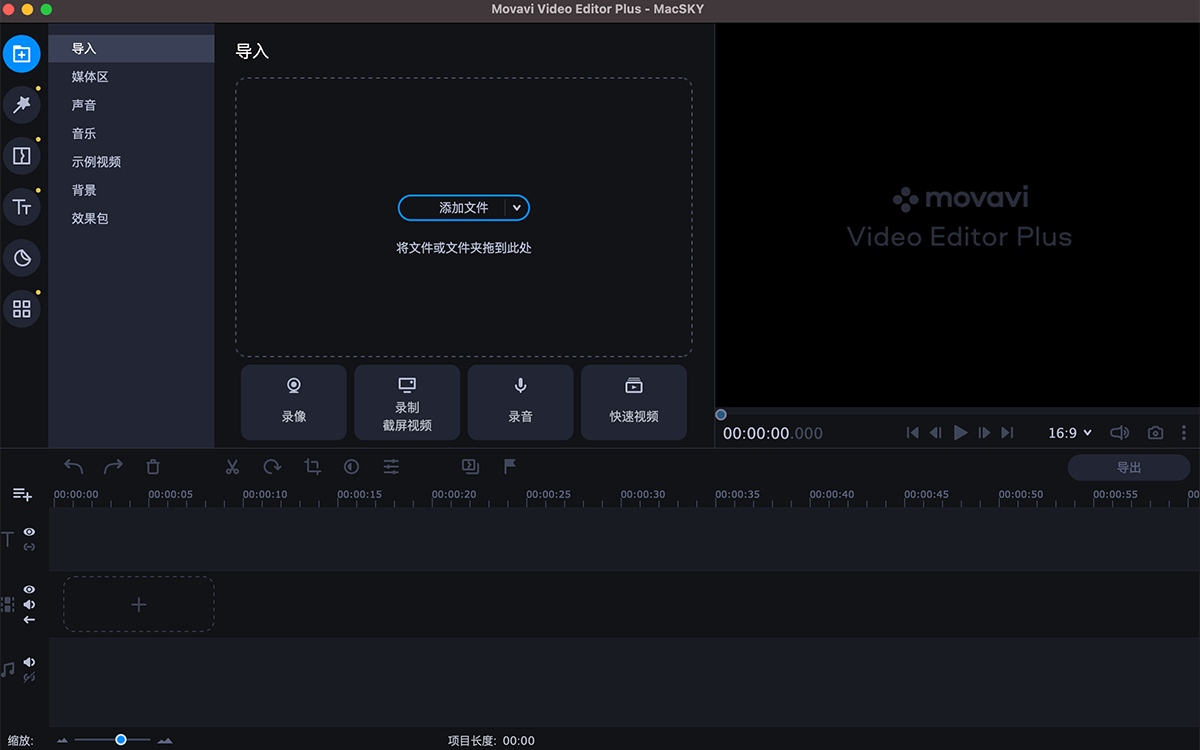The image size is (1200, 750).
Task: Click the Undo arrow in timeline toolbar
Action: [x=74, y=466]
